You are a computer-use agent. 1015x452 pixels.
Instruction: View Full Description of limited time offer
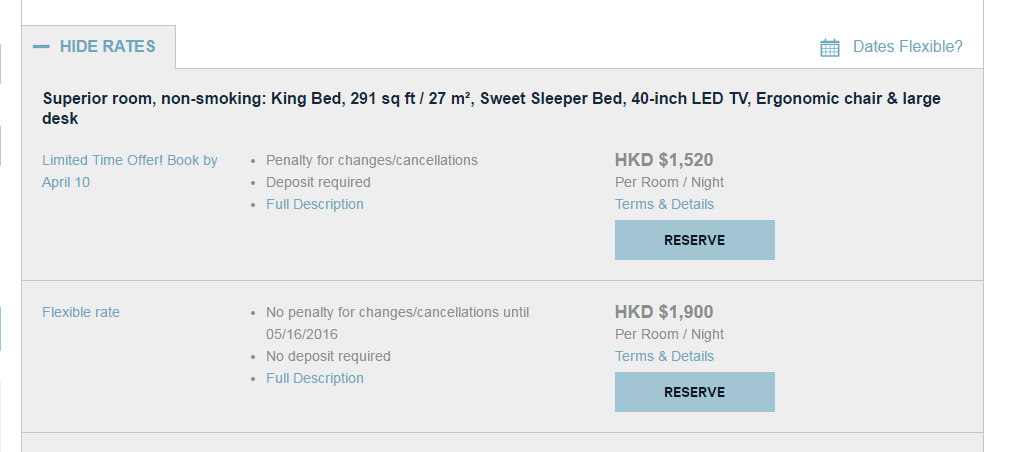click(315, 204)
